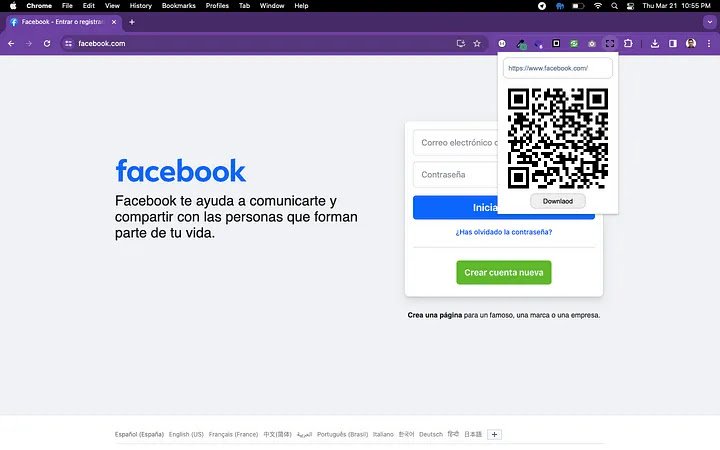
Task: Open the black square extension icon
Action: [556, 43]
